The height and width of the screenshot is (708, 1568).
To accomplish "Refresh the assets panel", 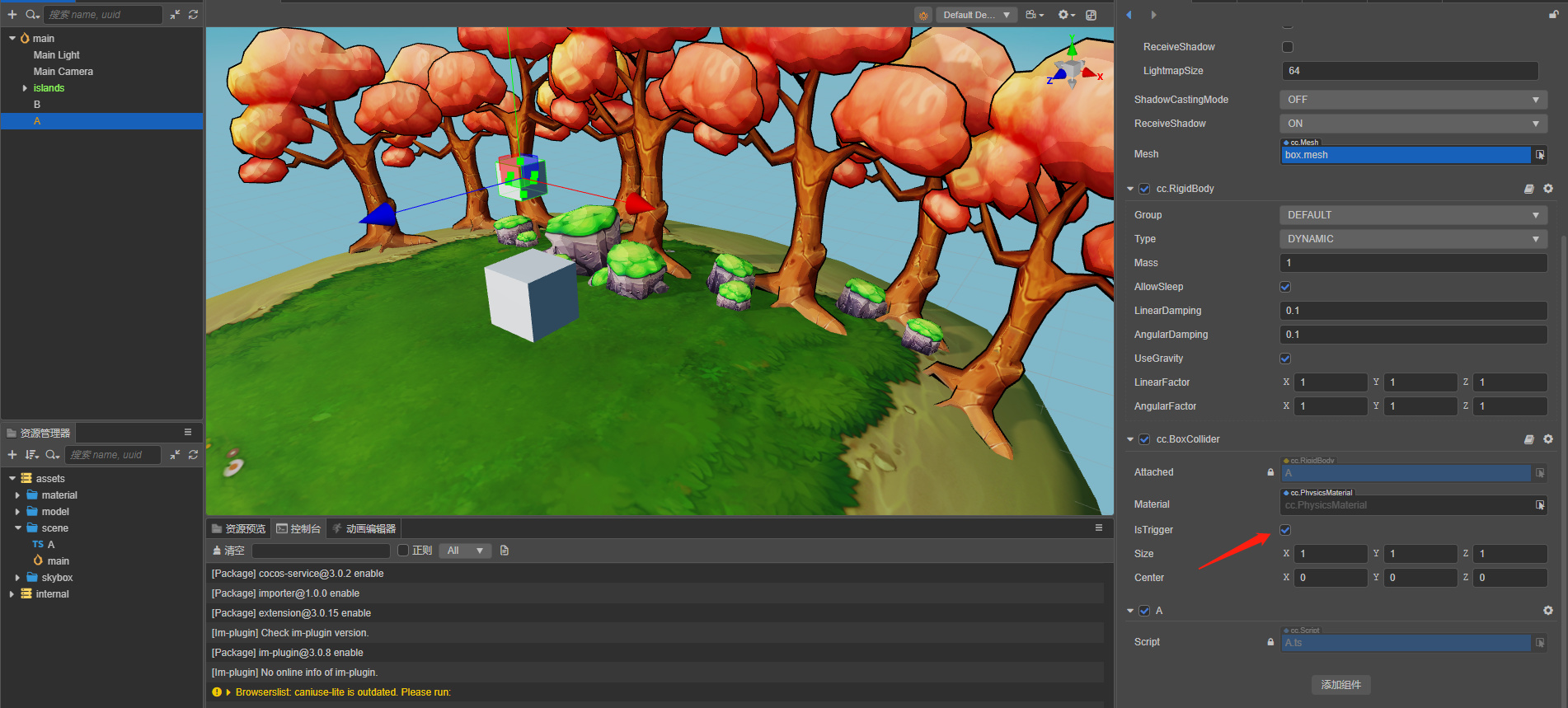I will (193, 455).
